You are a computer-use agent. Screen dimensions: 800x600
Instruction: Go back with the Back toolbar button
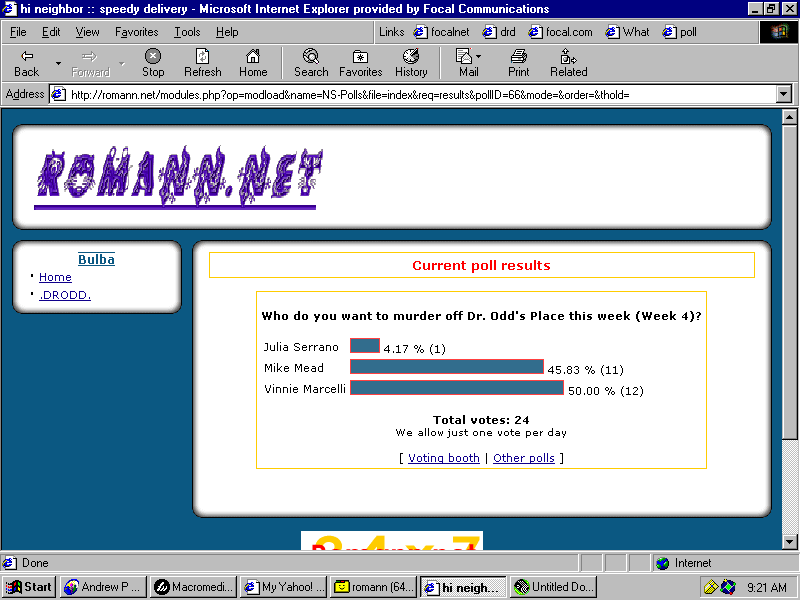[x=27, y=64]
